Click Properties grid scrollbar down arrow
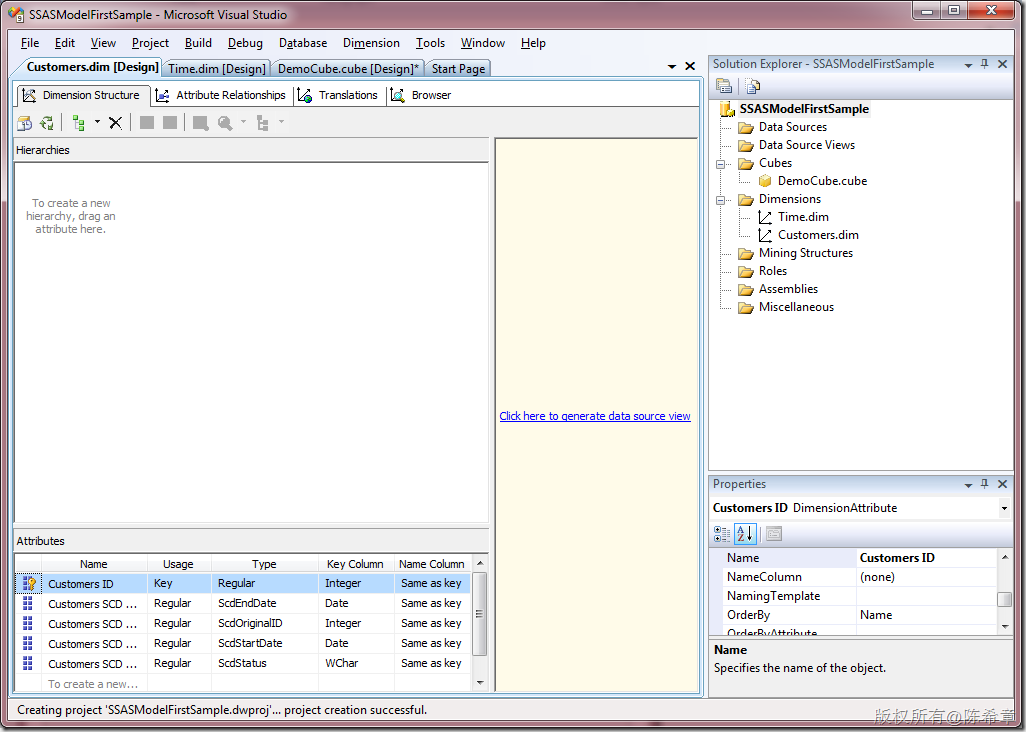The height and width of the screenshot is (732, 1026). [x=1004, y=627]
